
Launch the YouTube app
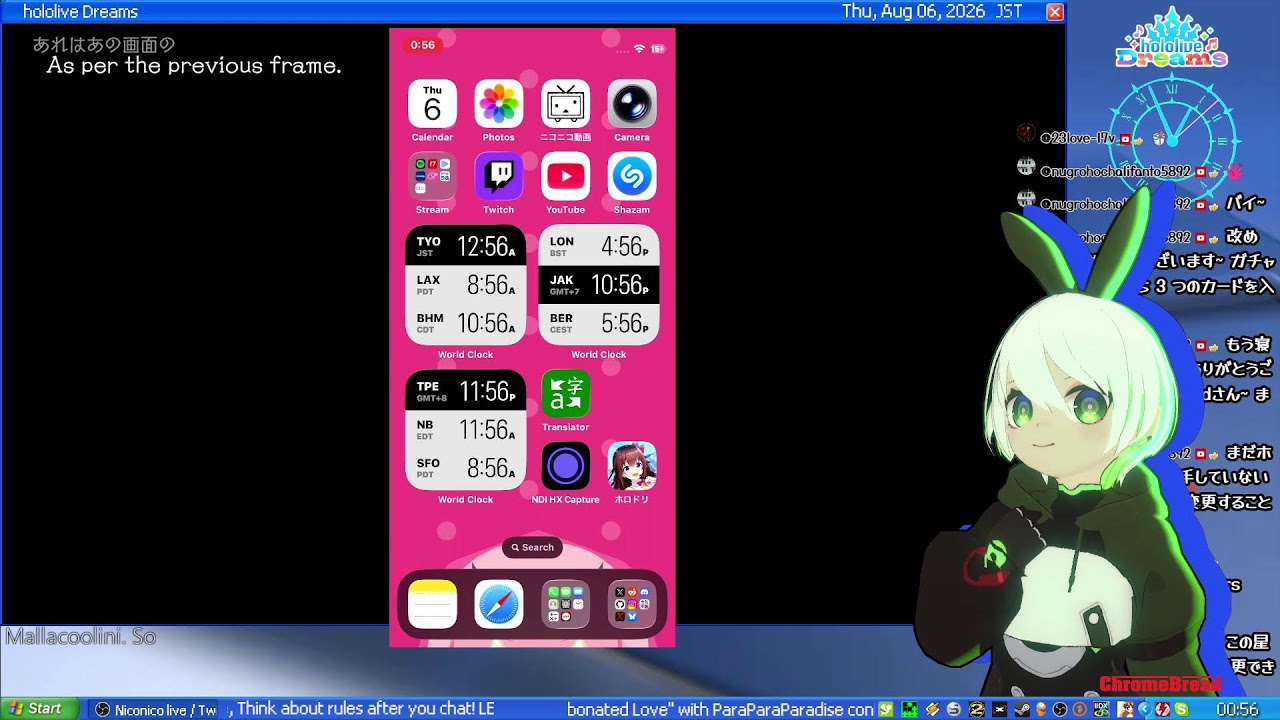(x=565, y=177)
